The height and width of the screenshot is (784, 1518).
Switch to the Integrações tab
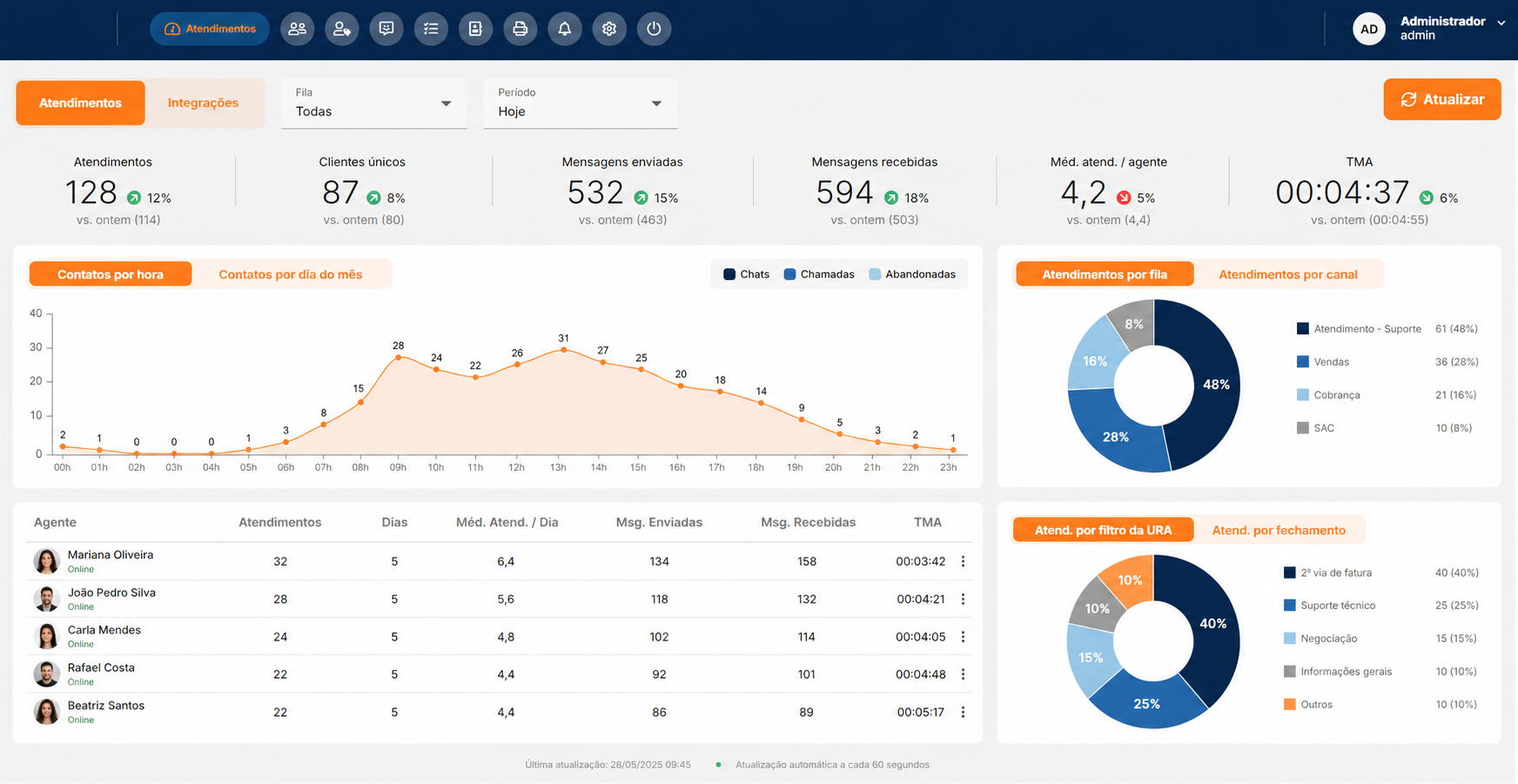pyautogui.click(x=203, y=103)
